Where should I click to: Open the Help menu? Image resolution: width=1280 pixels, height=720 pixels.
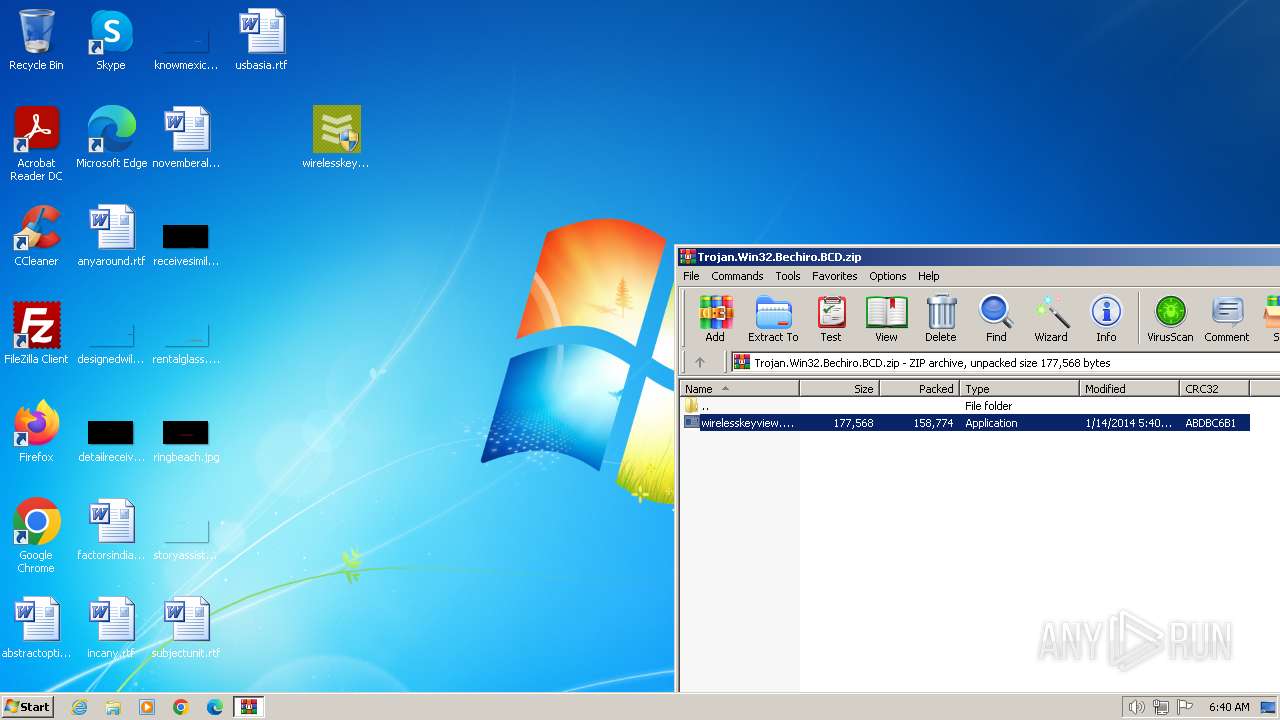click(x=929, y=276)
